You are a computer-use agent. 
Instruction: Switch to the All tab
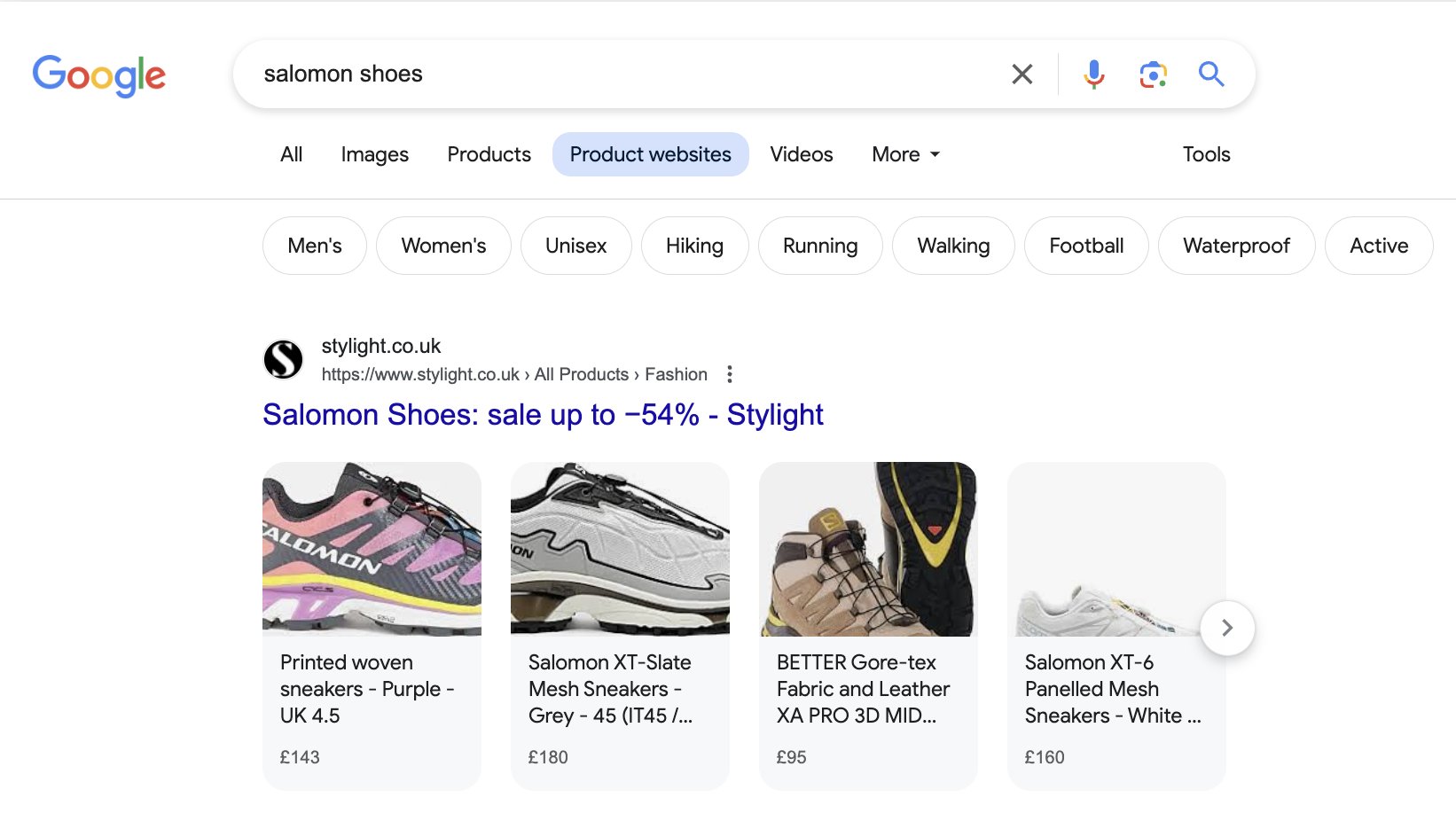tap(292, 154)
